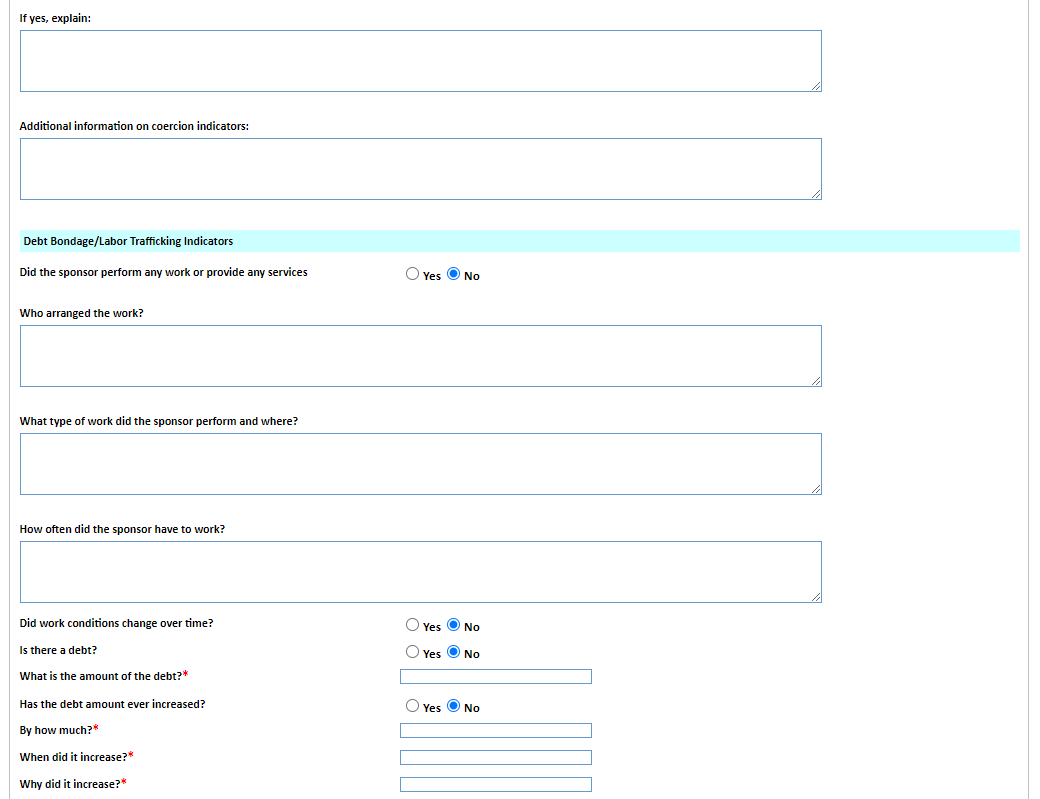Image resolution: width=1040 pixels, height=799 pixels.
Task: Click 'What type of work did the sponsor perform' label
Action: click(x=159, y=421)
